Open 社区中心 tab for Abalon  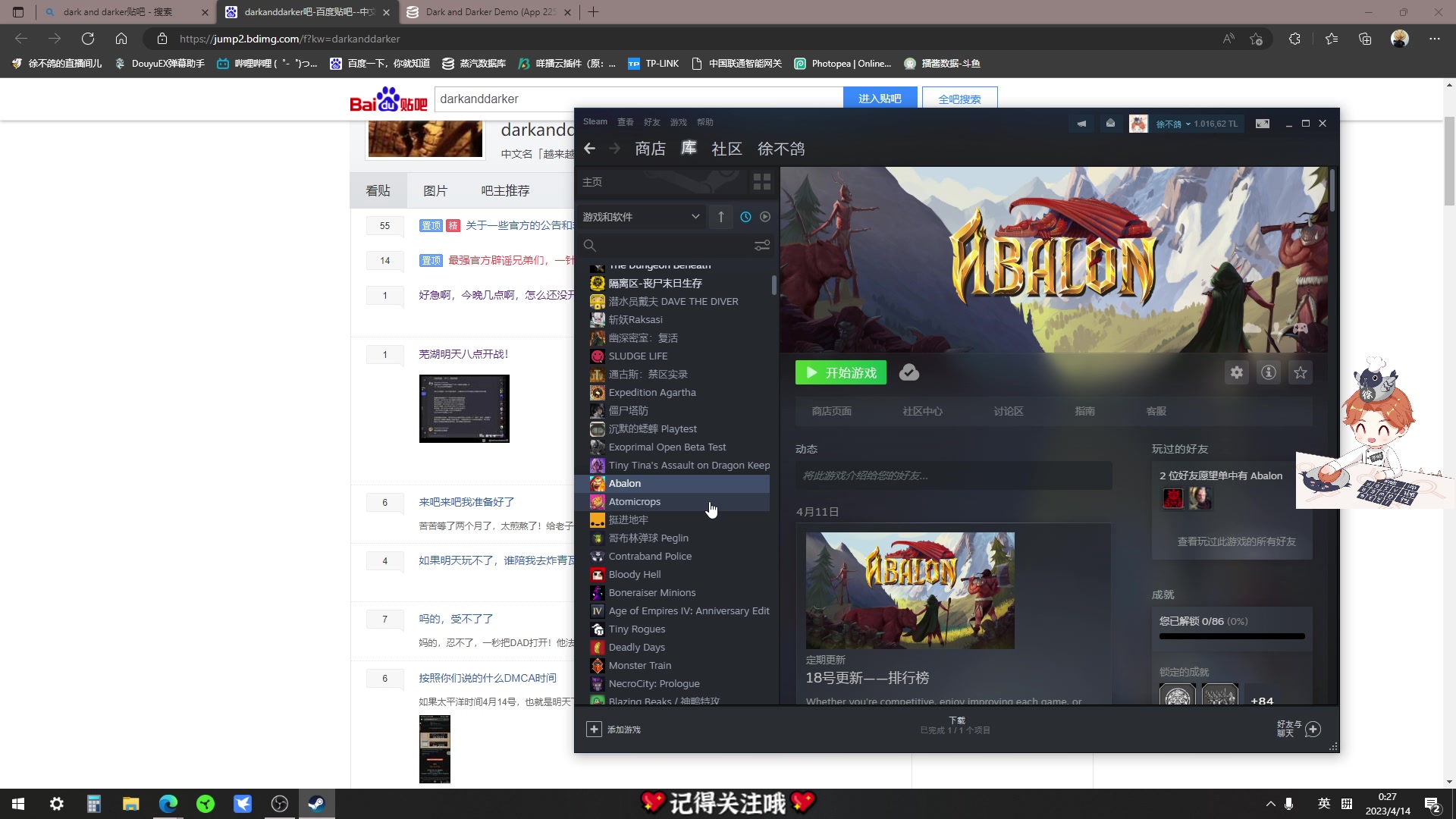point(922,411)
